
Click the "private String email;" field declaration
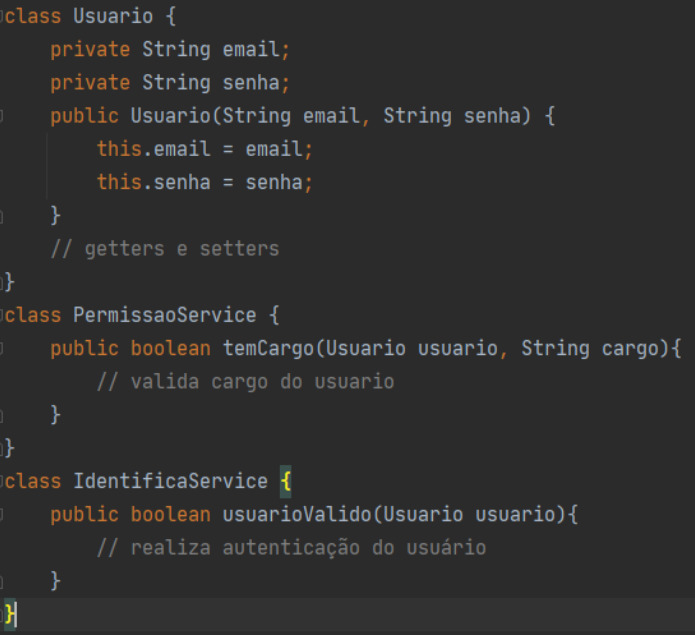(170, 50)
